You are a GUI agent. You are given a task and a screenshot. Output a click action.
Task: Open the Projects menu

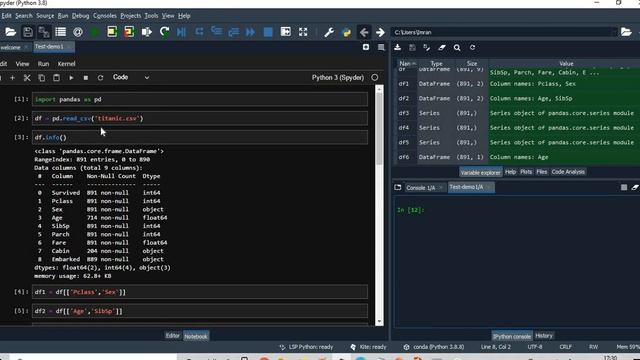[x=131, y=16]
